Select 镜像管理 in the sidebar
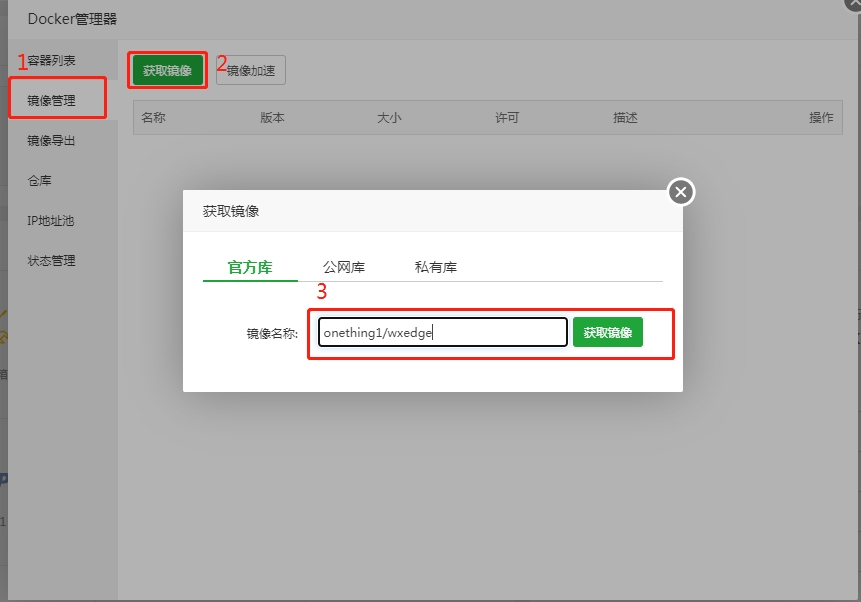The width and height of the screenshot is (861, 602). (x=51, y=101)
